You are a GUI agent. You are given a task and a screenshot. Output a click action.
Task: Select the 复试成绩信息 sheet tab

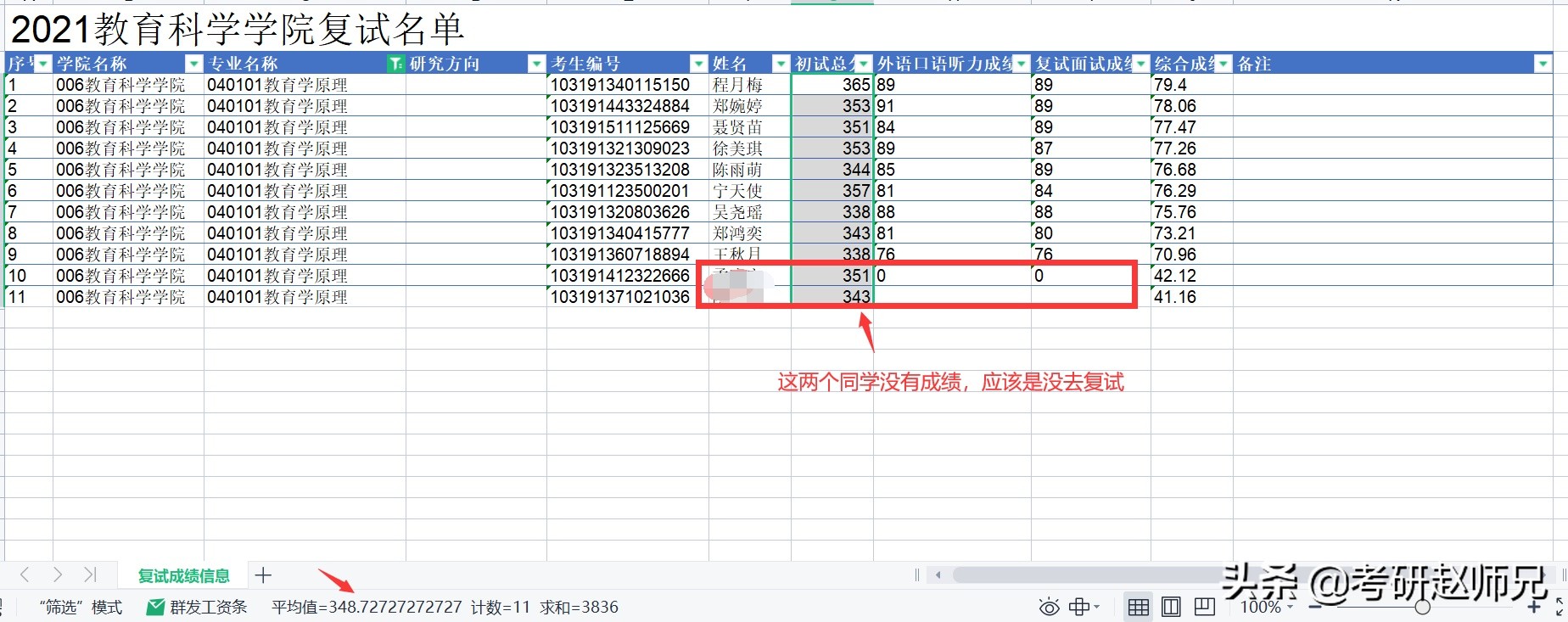[x=183, y=575]
